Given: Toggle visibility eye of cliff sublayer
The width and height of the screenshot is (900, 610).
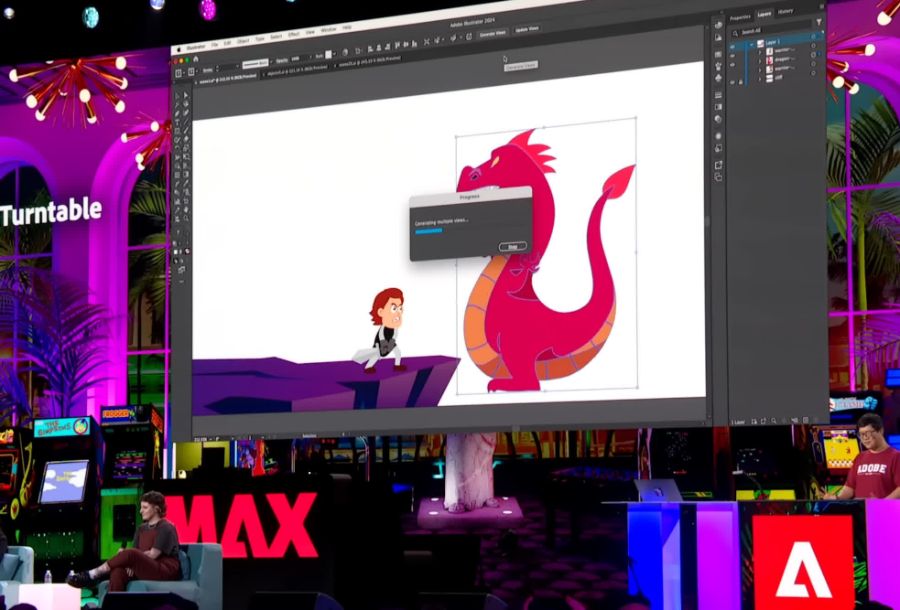Looking at the screenshot, I should (x=732, y=82).
